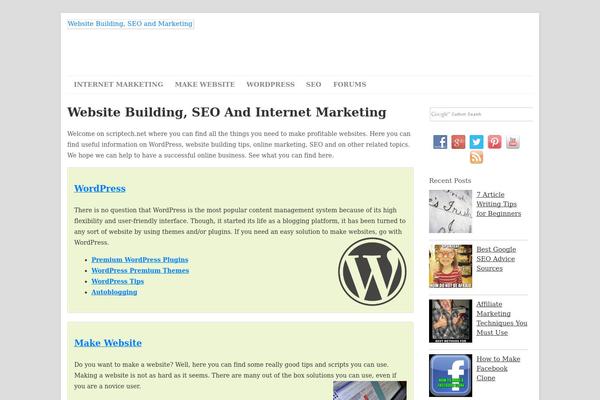
Task: Open the Google Plus social icon
Action: [458, 142]
